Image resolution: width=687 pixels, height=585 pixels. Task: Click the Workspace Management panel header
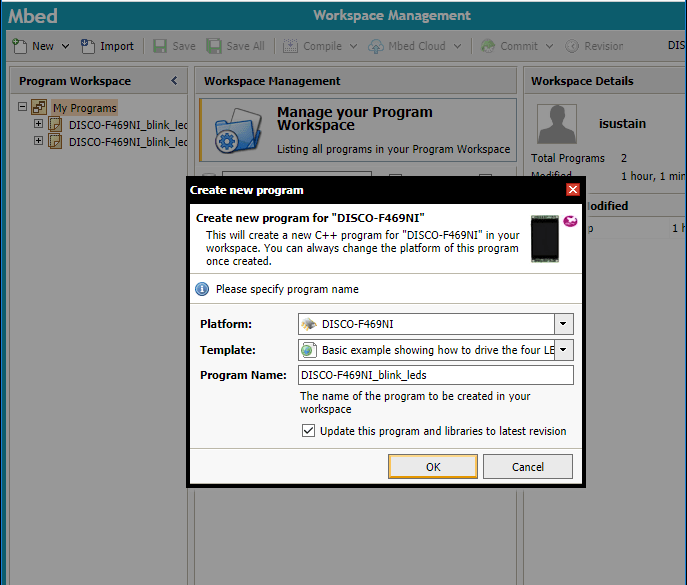[x=356, y=81]
